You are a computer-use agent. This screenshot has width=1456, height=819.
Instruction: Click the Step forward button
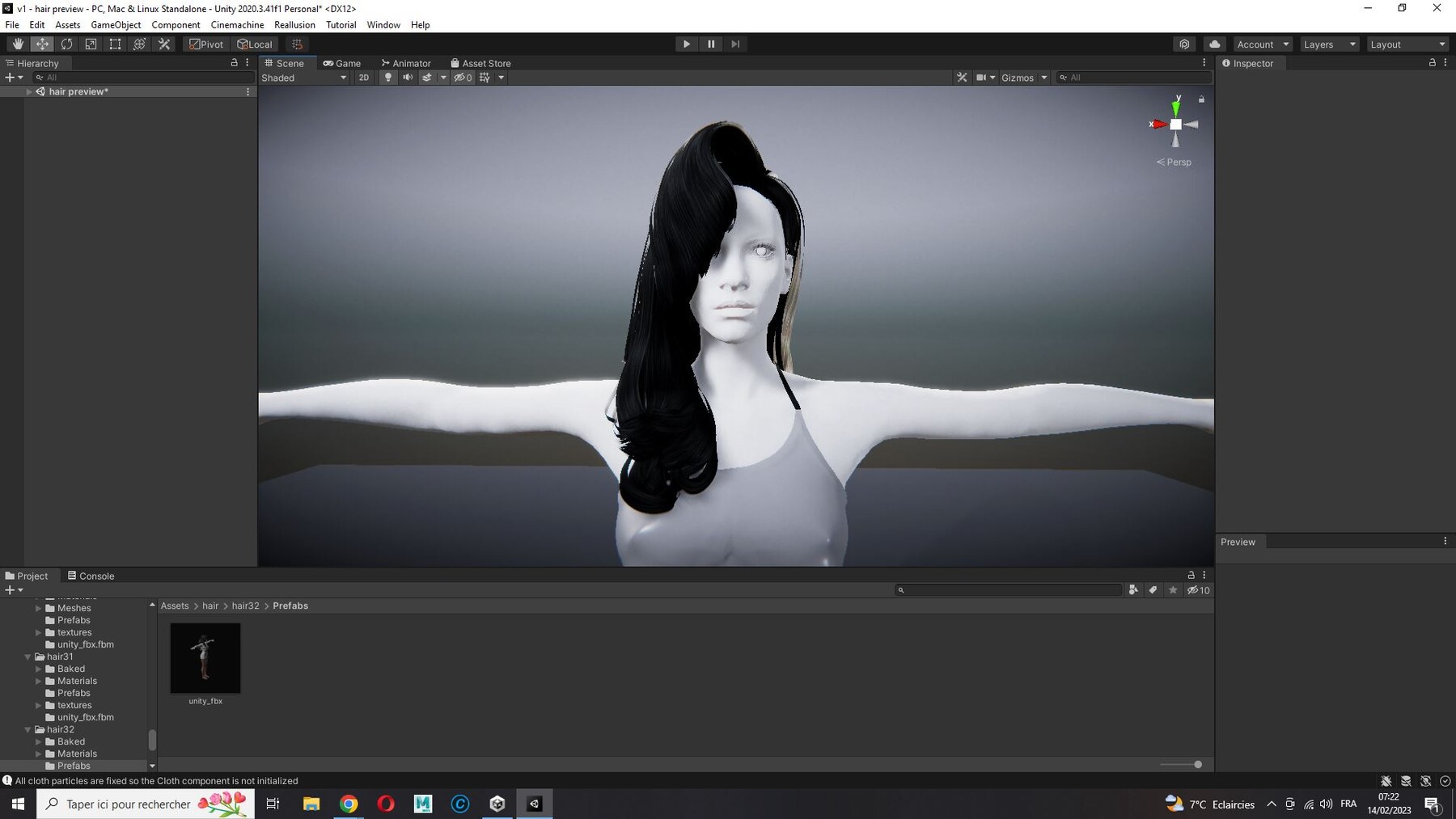coord(735,44)
